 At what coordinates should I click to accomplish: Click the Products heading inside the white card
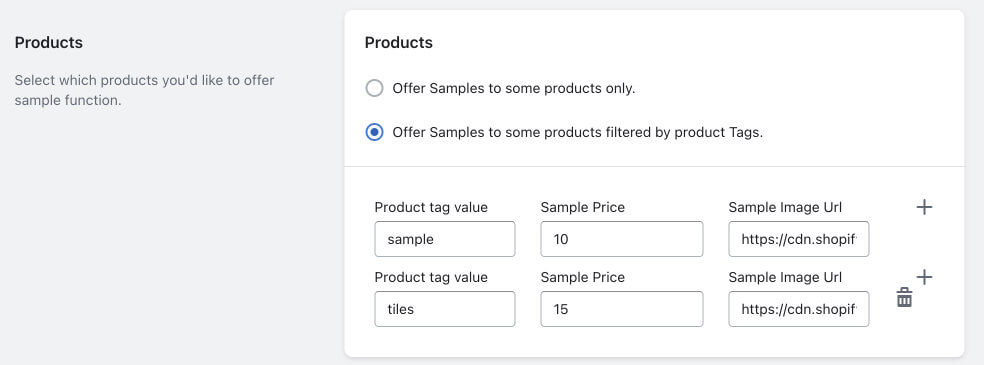tap(398, 43)
